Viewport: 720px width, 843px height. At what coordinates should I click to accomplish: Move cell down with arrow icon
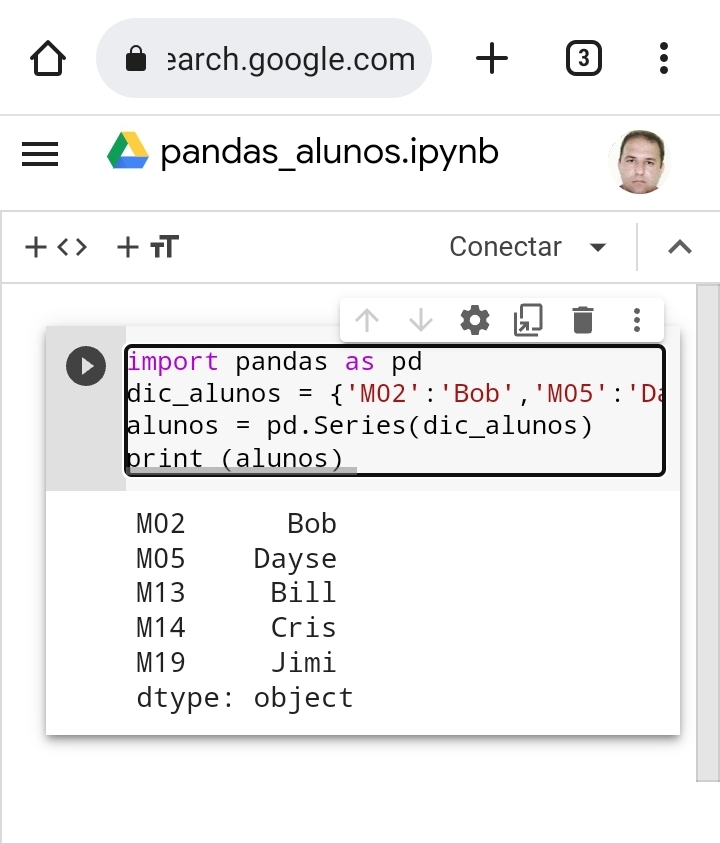point(421,320)
